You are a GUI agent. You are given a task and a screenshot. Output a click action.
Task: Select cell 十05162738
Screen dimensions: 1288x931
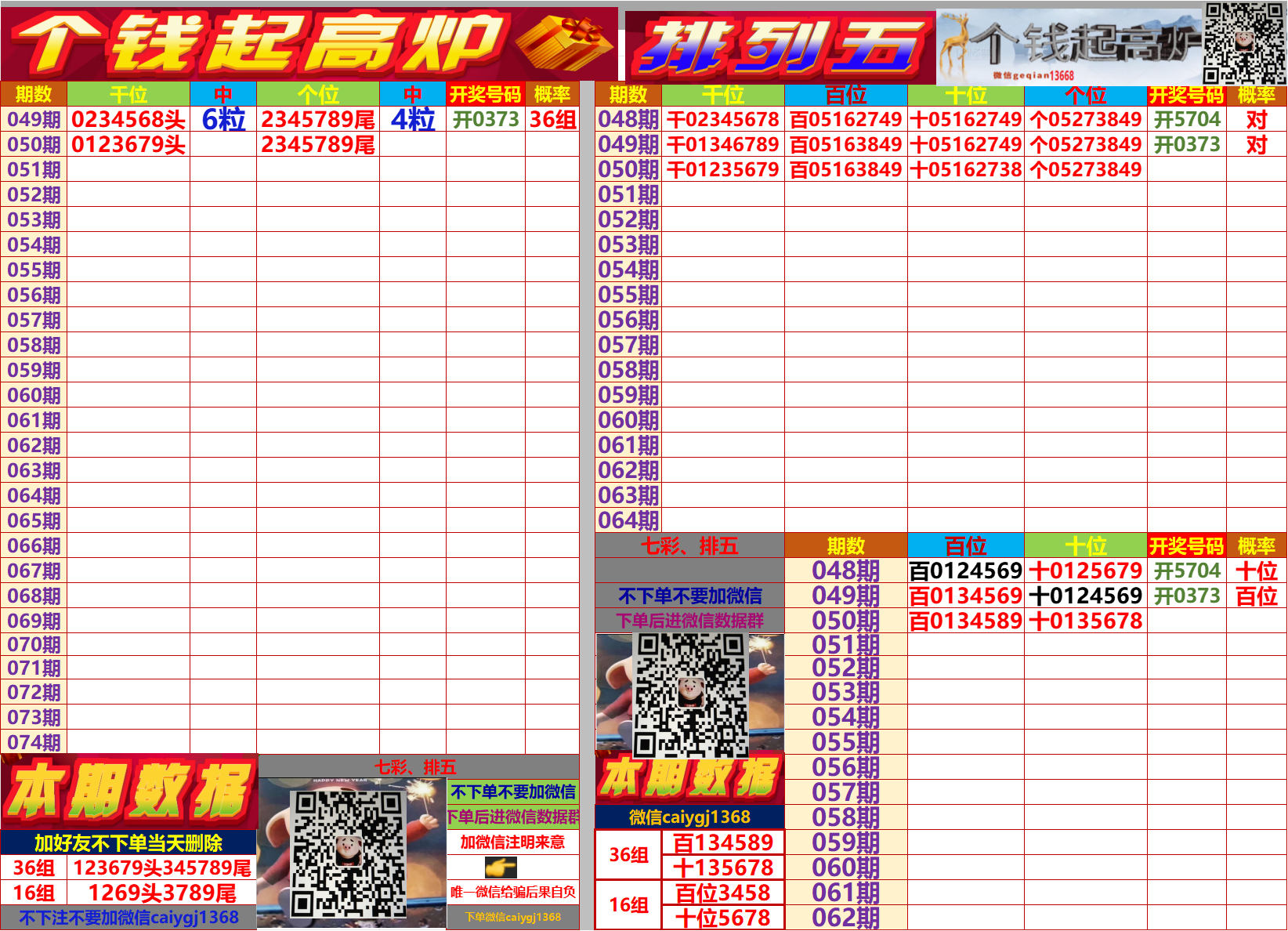(x=966, y=169)
